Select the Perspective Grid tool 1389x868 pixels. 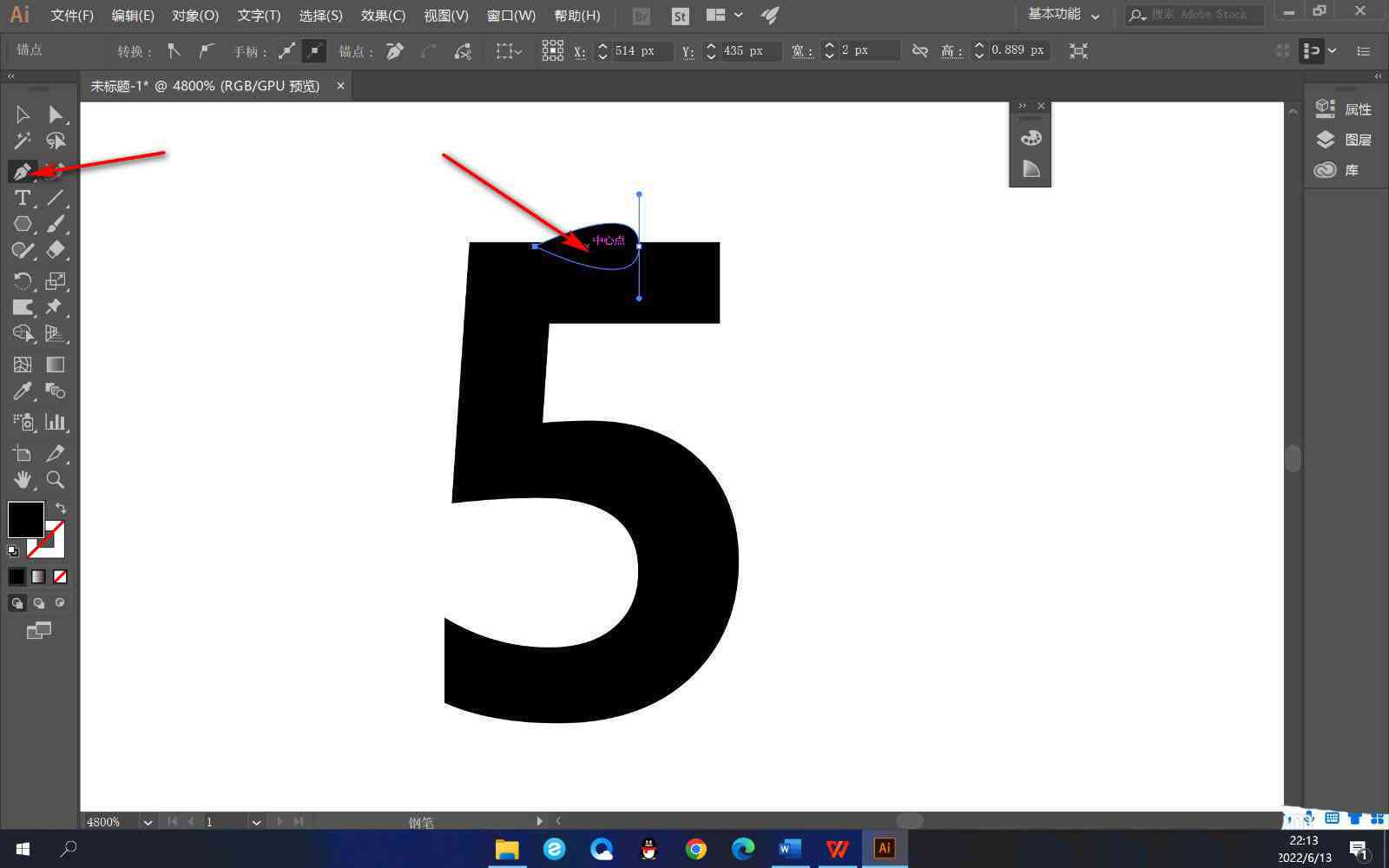coord(56,333)
